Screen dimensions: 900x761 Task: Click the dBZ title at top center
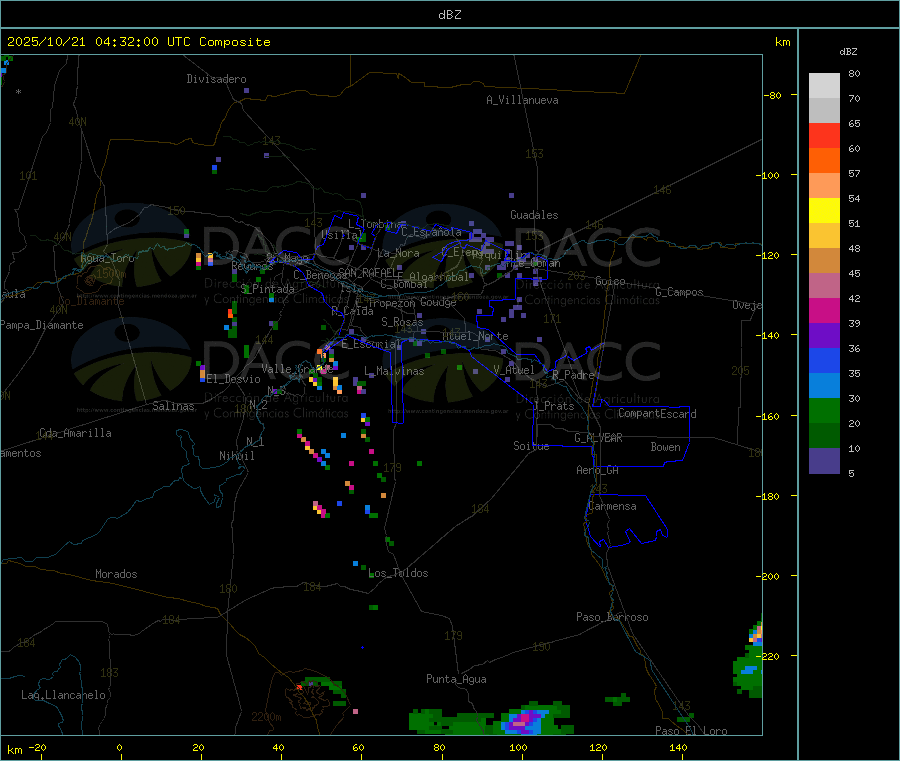tap(449, 15)
